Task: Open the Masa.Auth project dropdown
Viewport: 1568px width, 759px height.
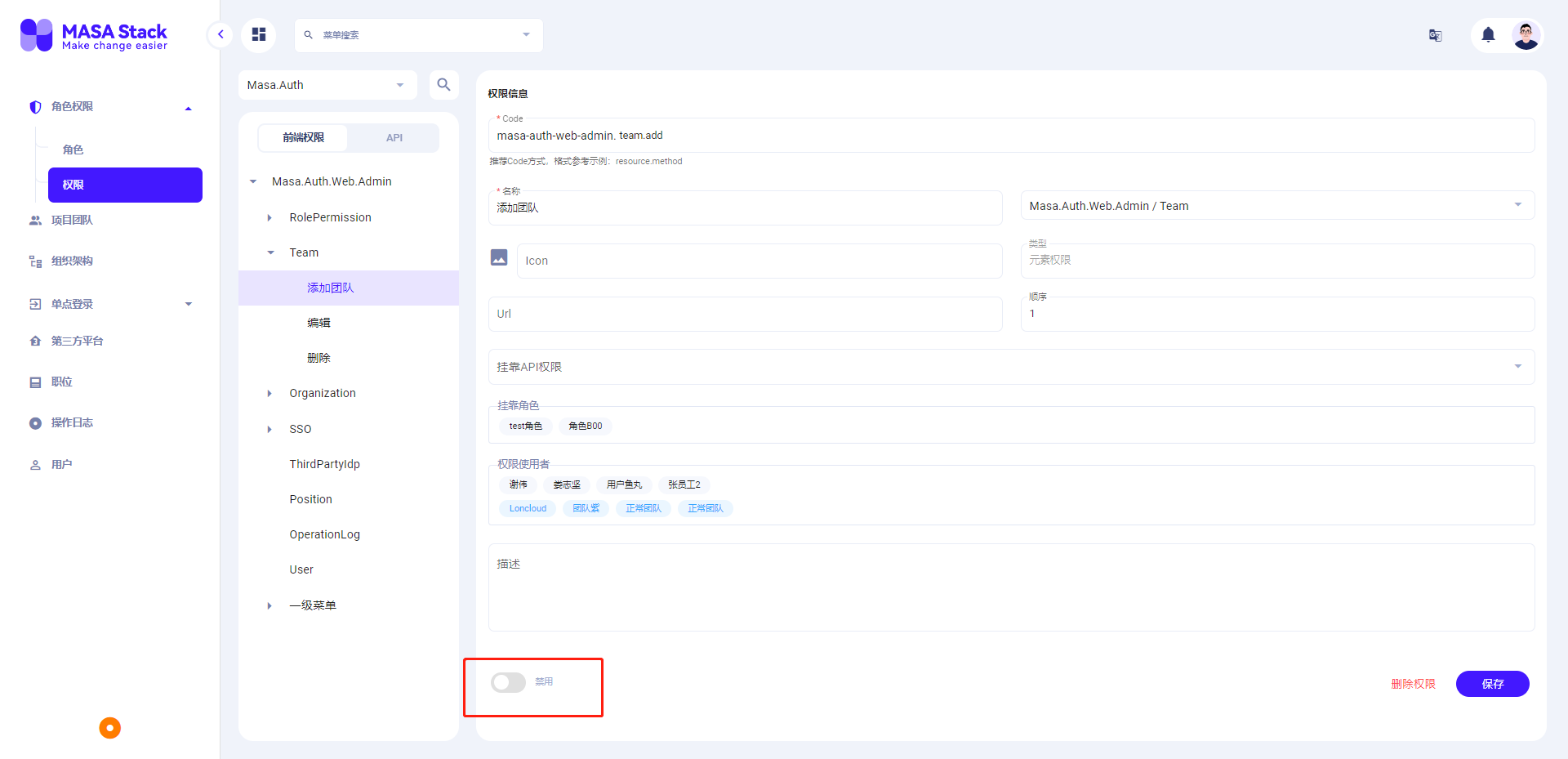Action: [327, 84]
